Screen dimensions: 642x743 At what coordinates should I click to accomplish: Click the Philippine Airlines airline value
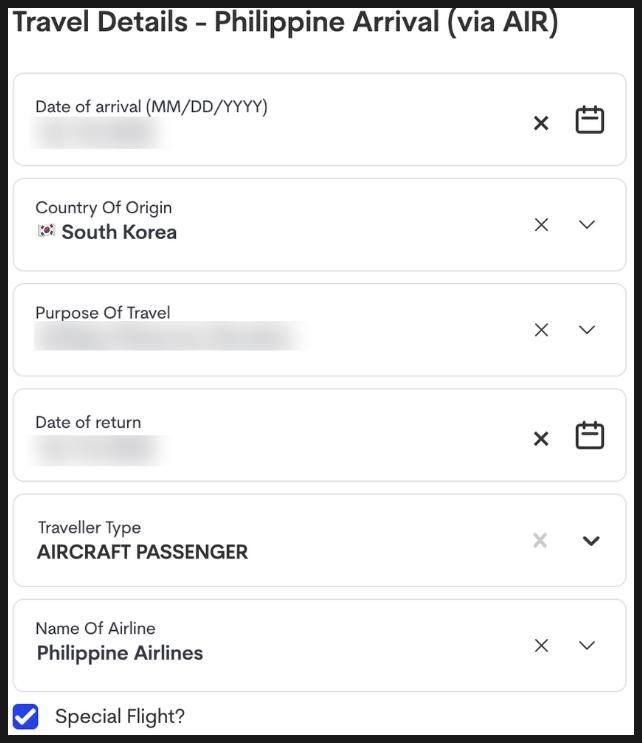[x=120, y=653]
